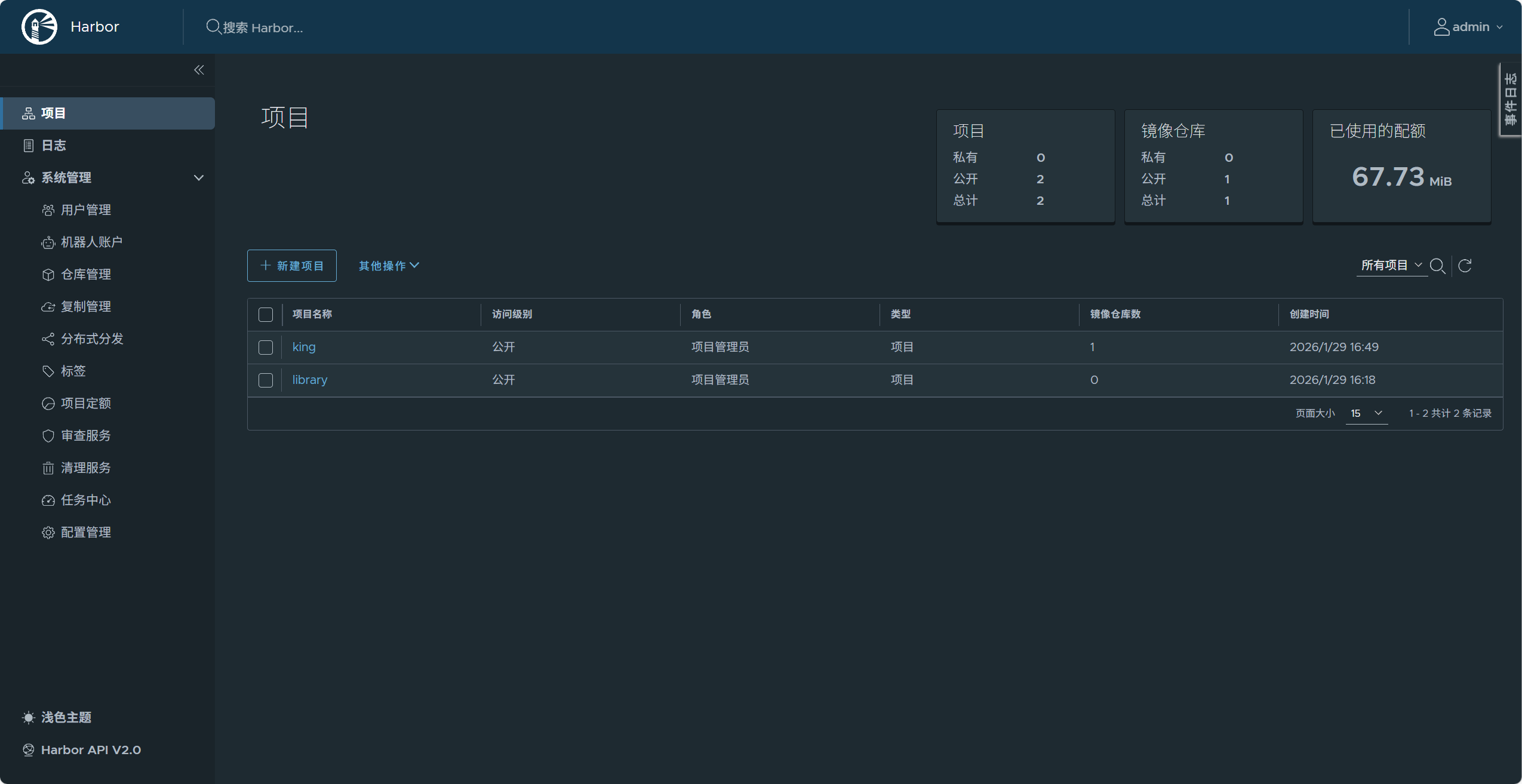The width and height of the screenshot is (1522, 784).
Task: Click the 项目 page heading
Action: pos(285,117)
